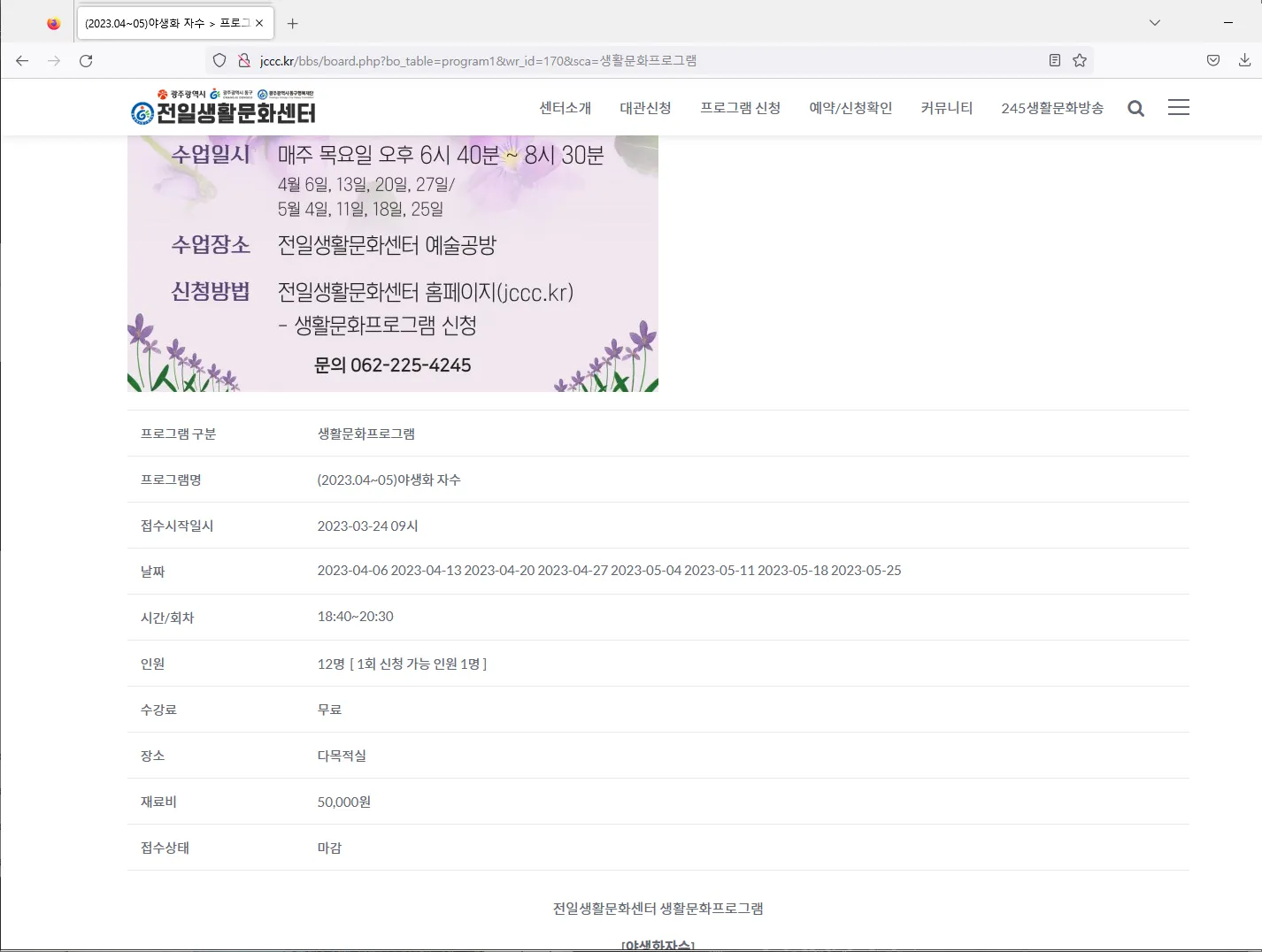The width and height of the screenshot is (1262, 952).
Task: Open the hamburger site menu
Action: coord(1179,107)
